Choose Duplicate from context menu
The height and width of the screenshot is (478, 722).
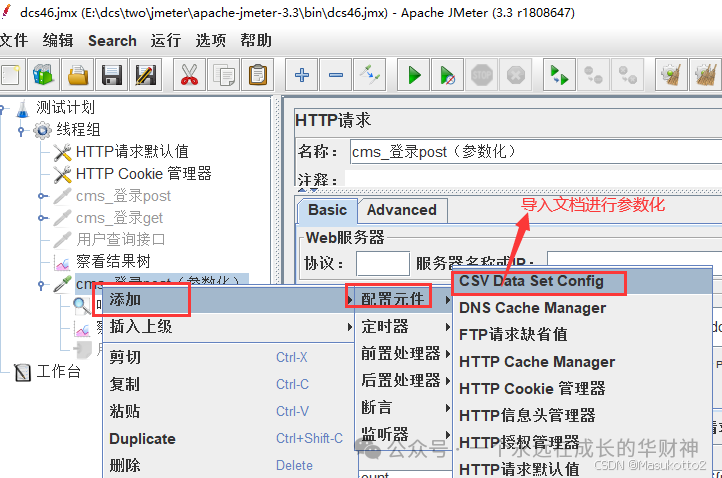[x=228, y=438]
